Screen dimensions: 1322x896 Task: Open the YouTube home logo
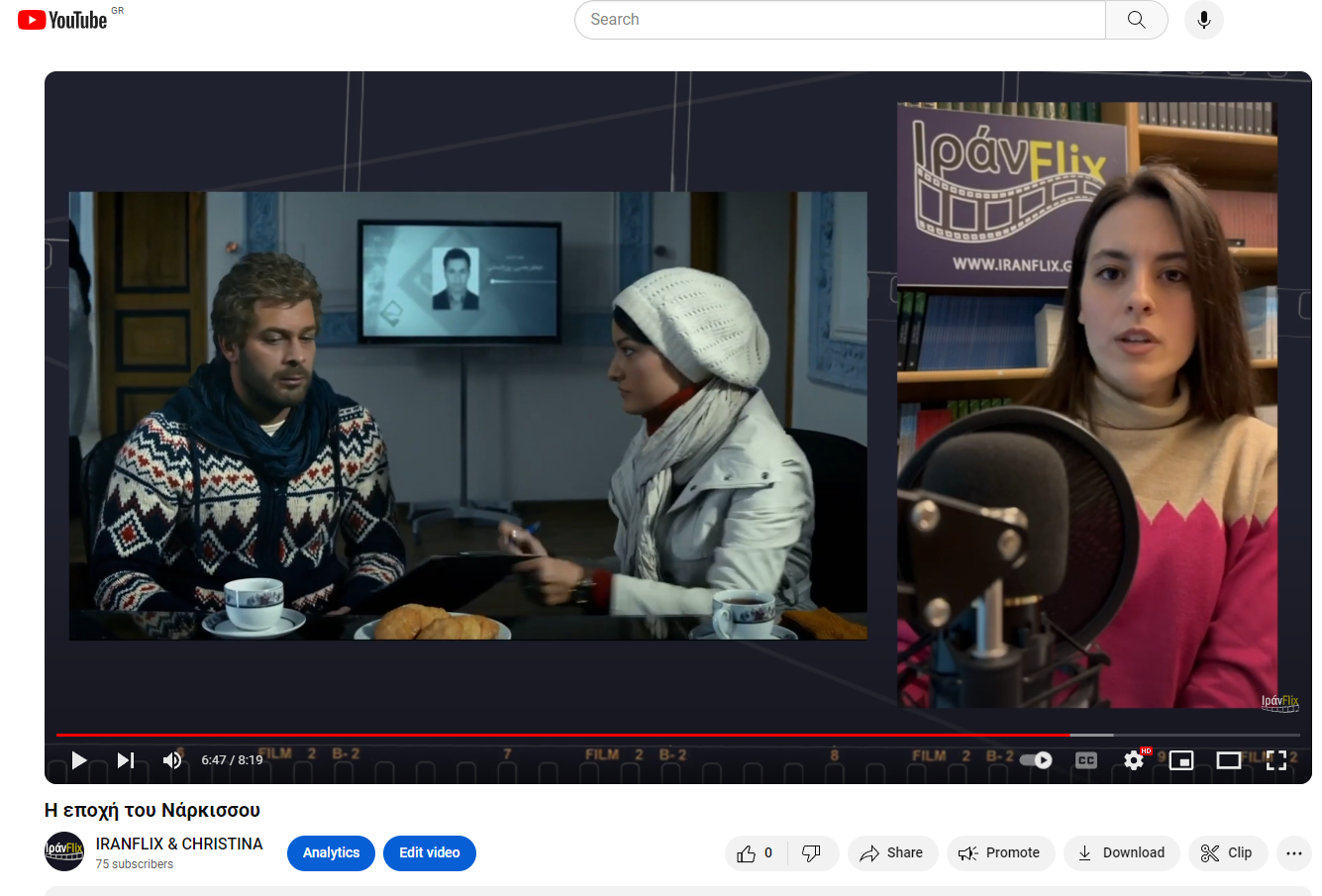(62, 20)
